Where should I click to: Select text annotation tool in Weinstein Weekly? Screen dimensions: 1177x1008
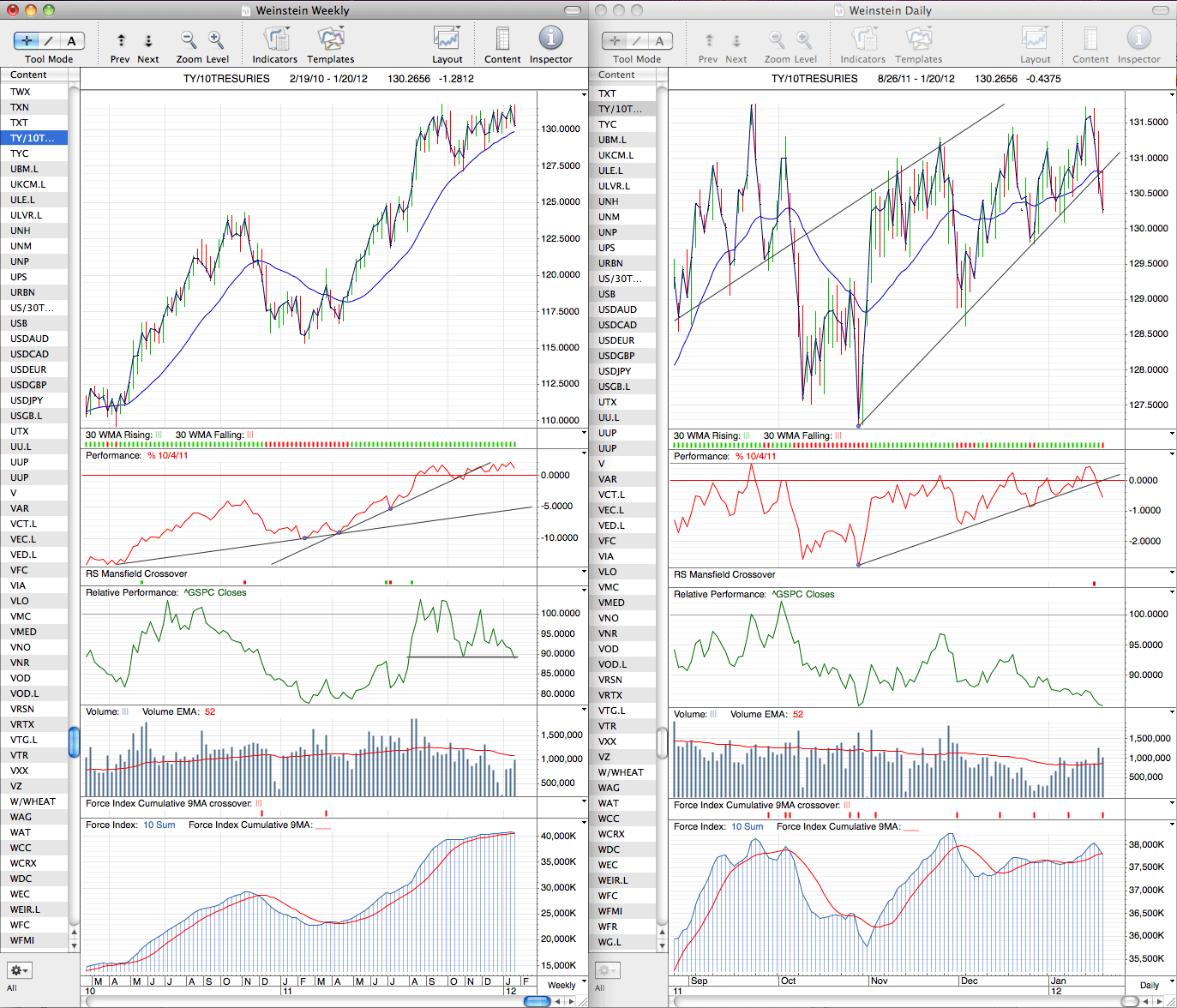click(72, 40)
